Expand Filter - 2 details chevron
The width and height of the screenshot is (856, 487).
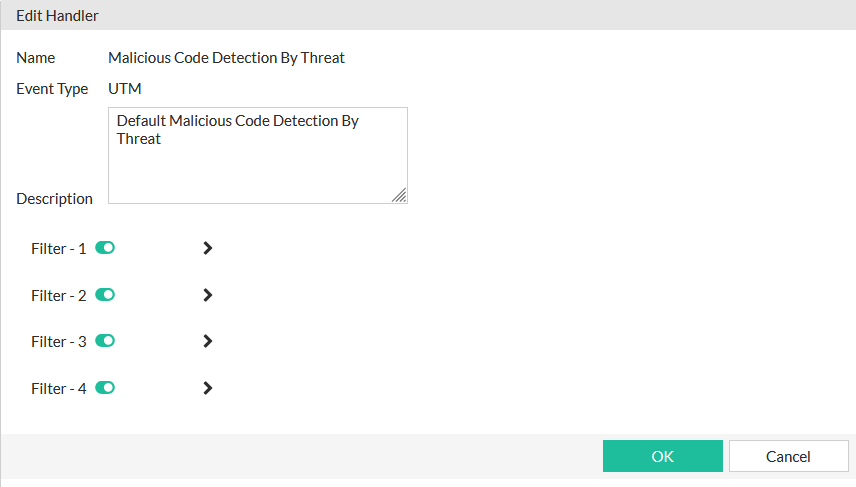tap(208, 295)
